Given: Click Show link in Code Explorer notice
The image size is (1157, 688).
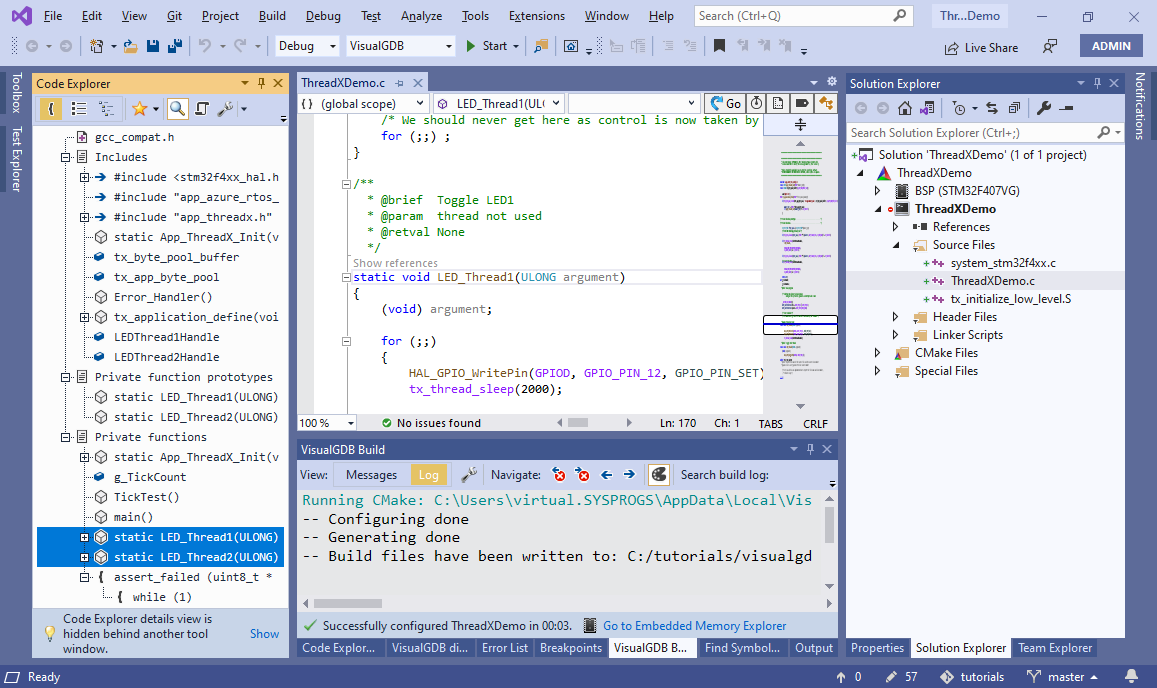Looking at the screenshot, I should tap(264, 633).
